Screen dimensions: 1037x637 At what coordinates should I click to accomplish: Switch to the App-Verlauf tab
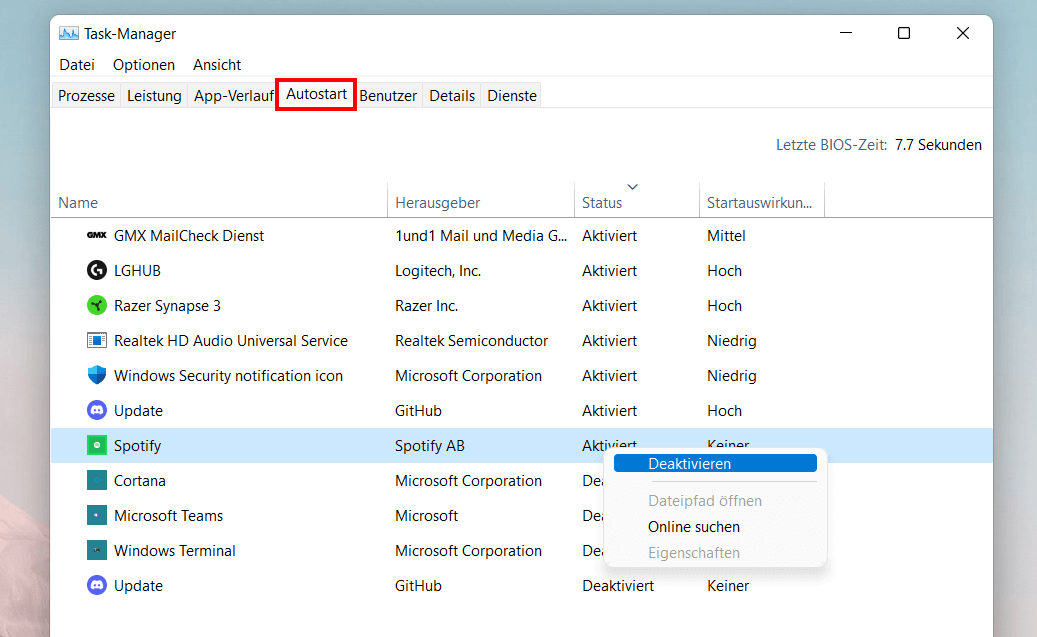[233, 96]
